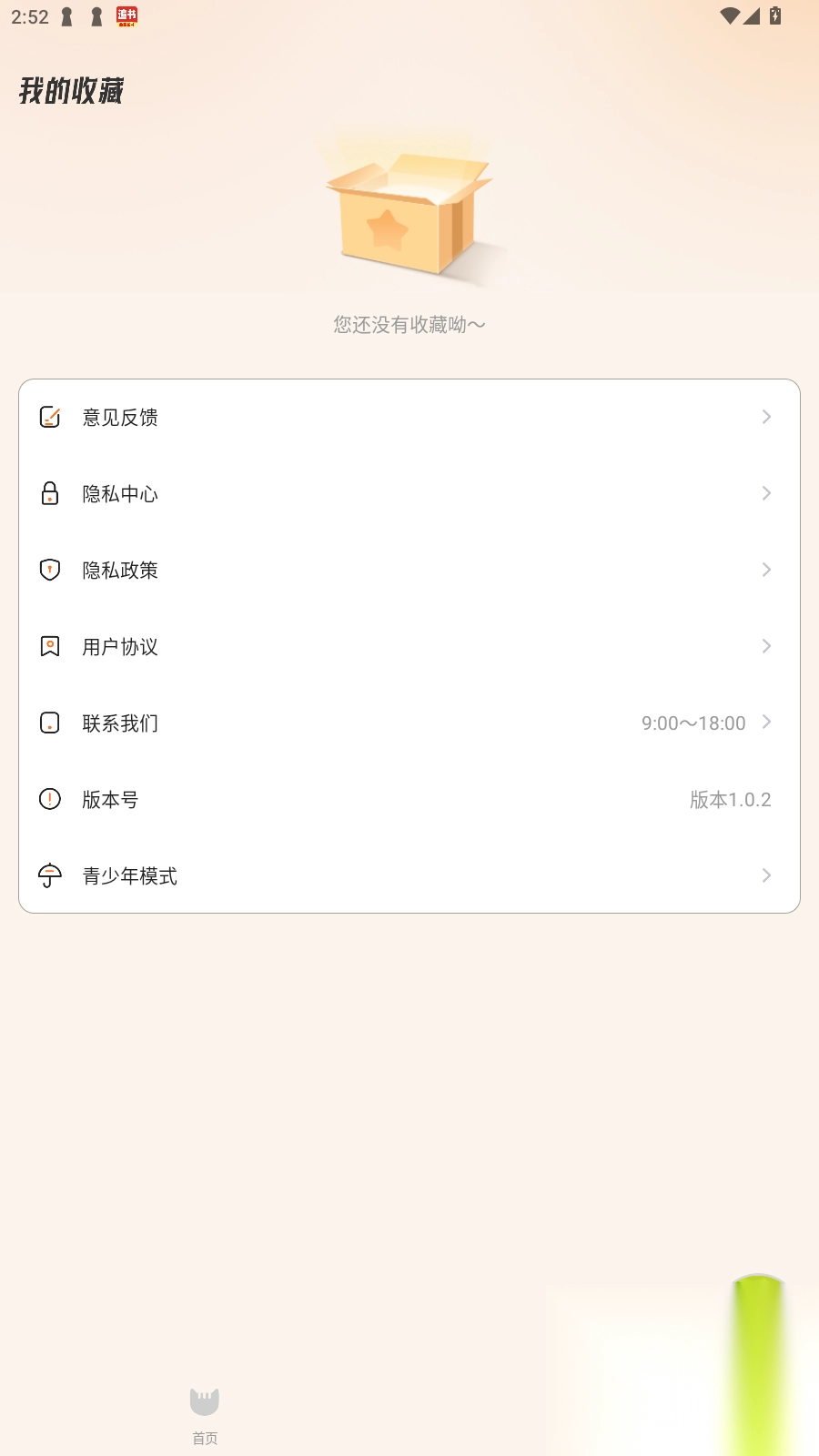Click the user agreement bookmark icon
Viewport: 819px width, 1456px height.
click(x=50, y=646)
